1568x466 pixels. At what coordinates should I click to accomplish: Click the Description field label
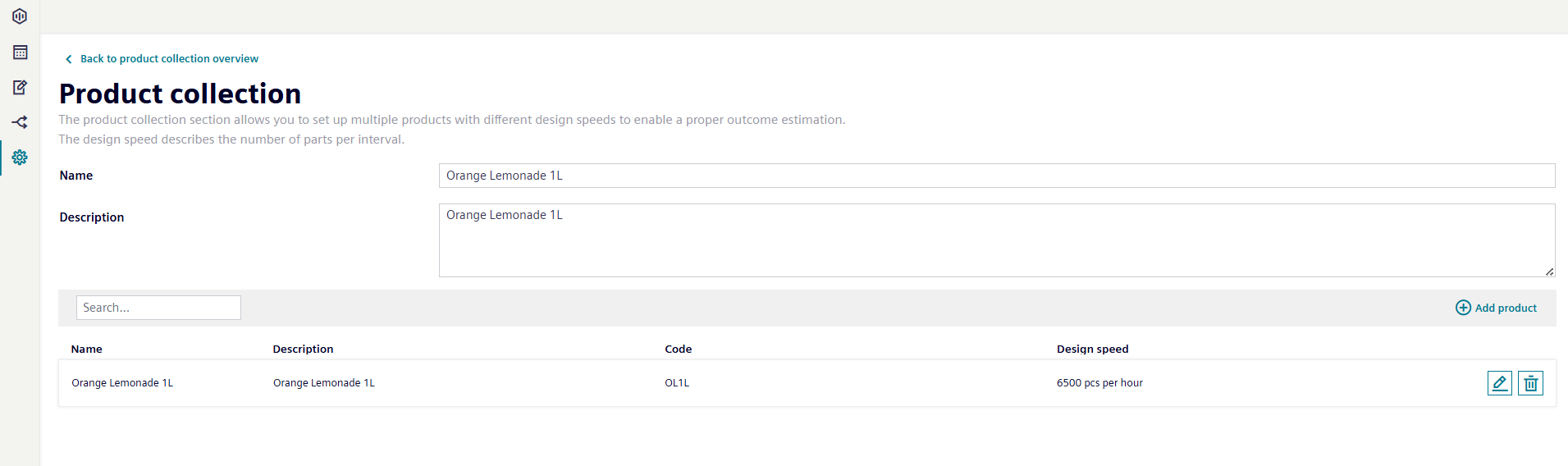point(92,217)
